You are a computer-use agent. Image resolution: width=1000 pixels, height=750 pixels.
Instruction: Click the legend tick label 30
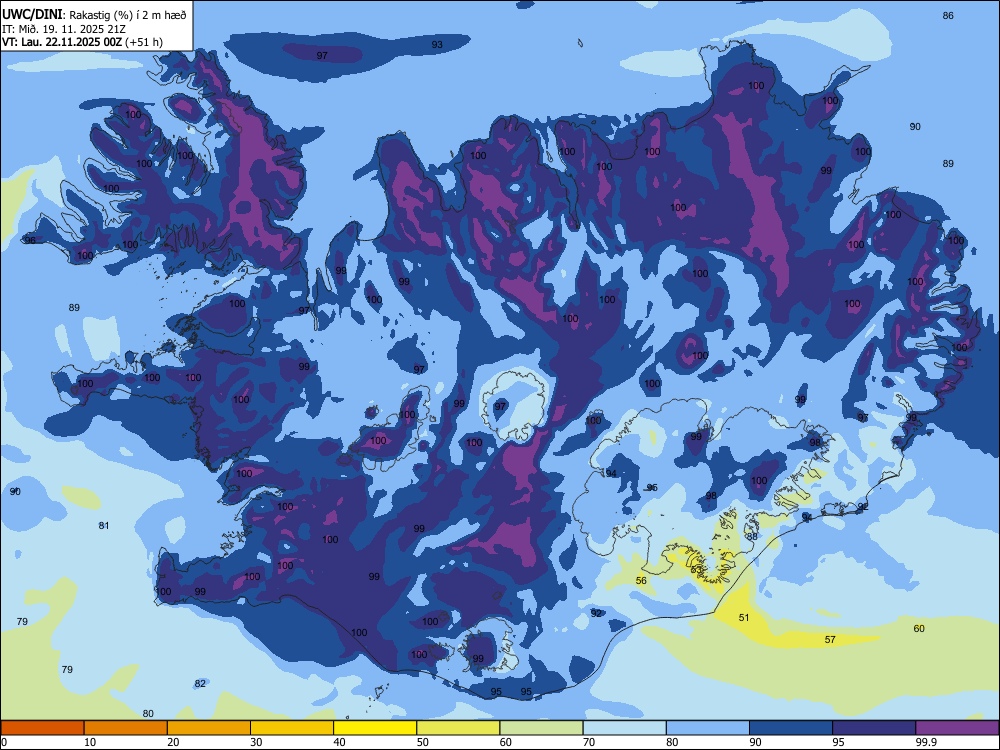click(x=256, y=742)
